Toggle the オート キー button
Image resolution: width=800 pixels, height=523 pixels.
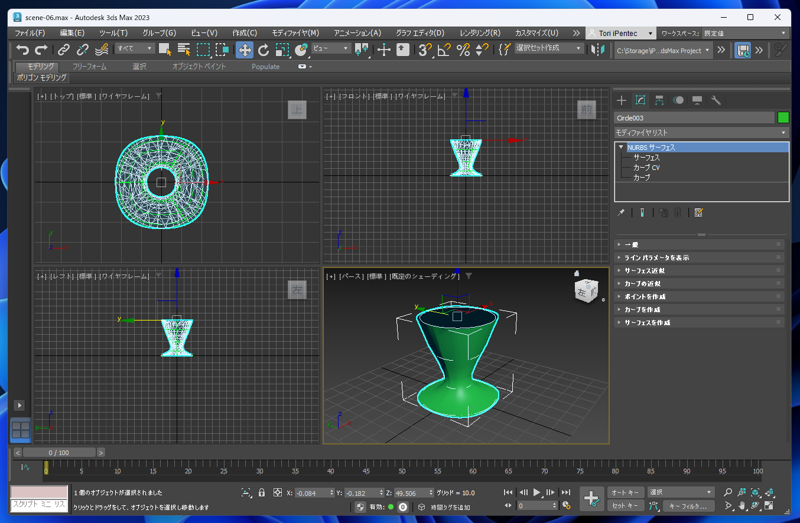625,492
